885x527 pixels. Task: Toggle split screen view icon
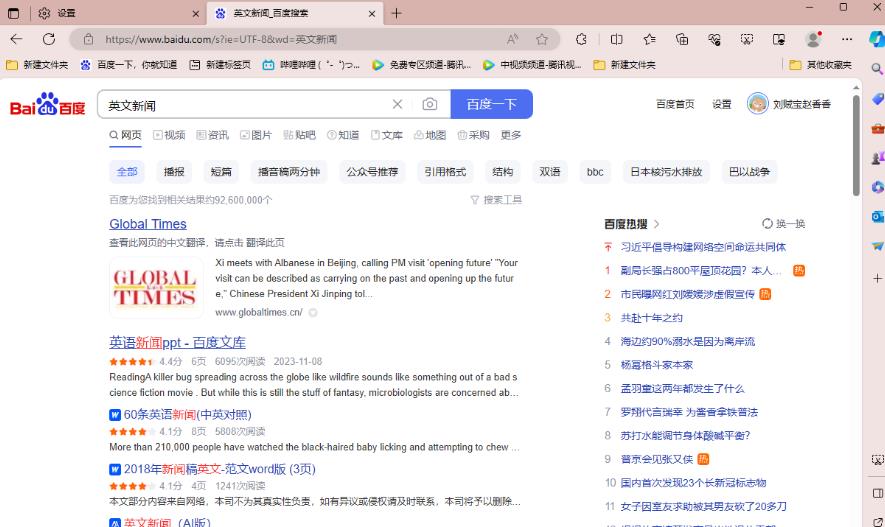pyautogui.click(x=616, y=39)
